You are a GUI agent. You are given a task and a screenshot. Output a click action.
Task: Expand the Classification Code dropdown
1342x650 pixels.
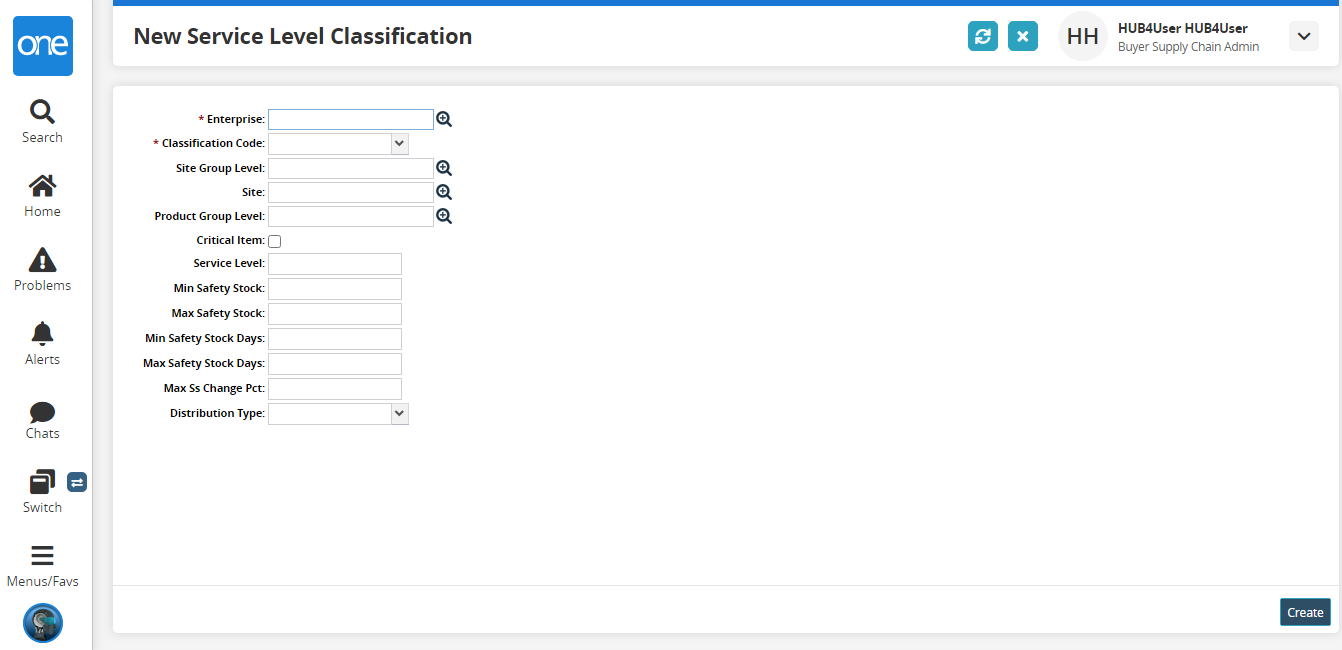click(x=400, y=143)
